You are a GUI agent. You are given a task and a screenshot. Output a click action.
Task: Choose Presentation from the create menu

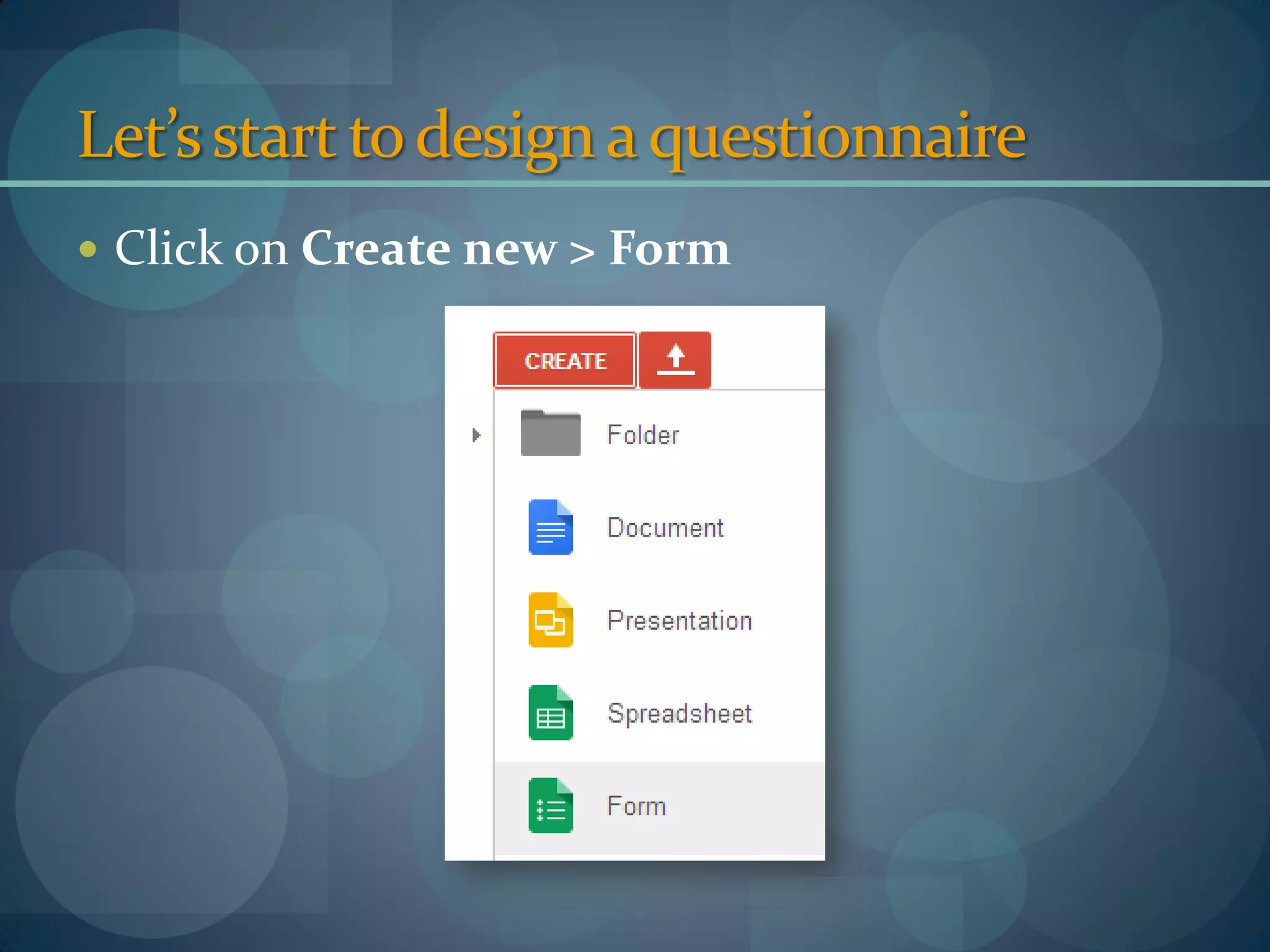[x=660, y=620]
